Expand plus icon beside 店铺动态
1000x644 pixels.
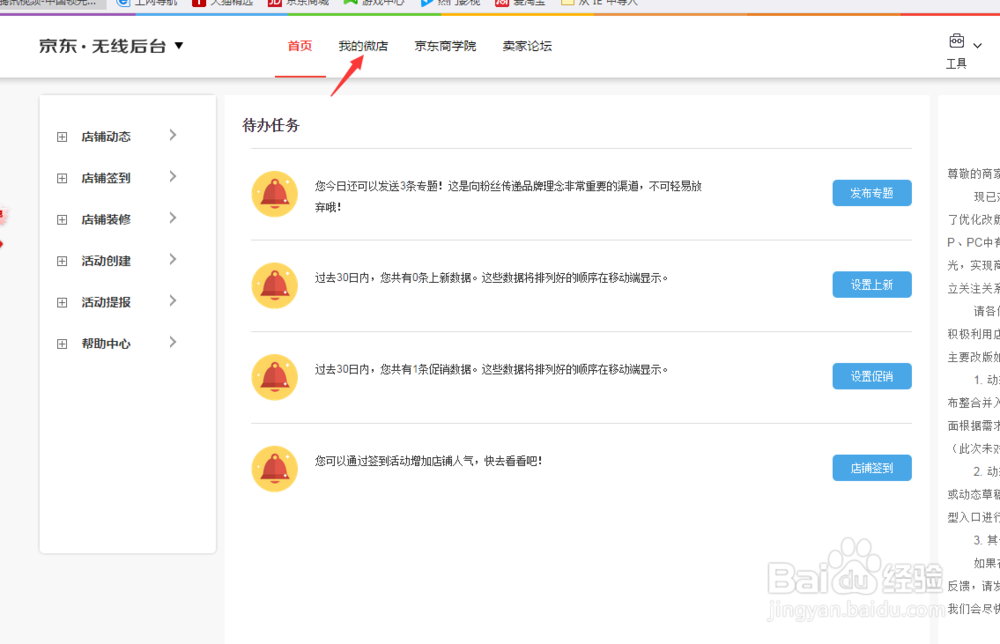click(62, 137)
